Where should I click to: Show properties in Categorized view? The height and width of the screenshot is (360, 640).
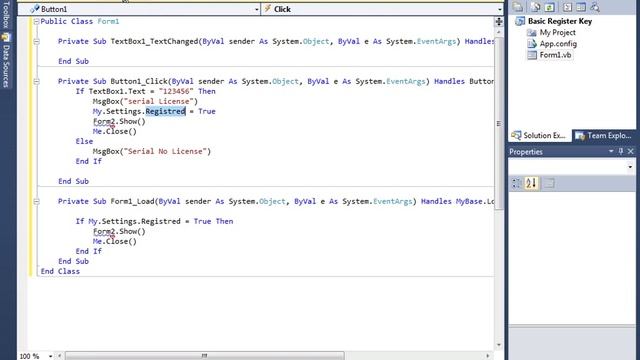pos(517,183)
